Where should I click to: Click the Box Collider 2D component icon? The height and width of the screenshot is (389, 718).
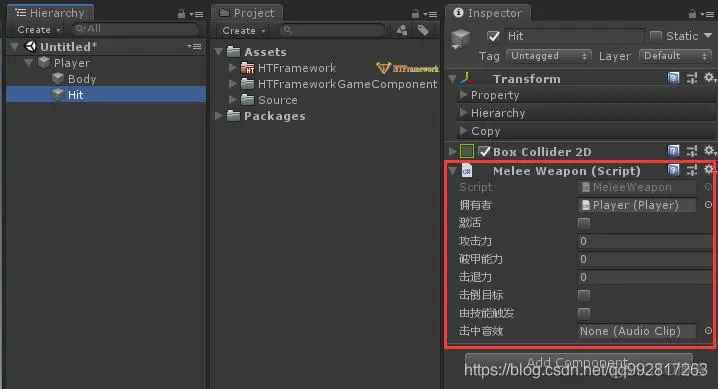[467, 151]
